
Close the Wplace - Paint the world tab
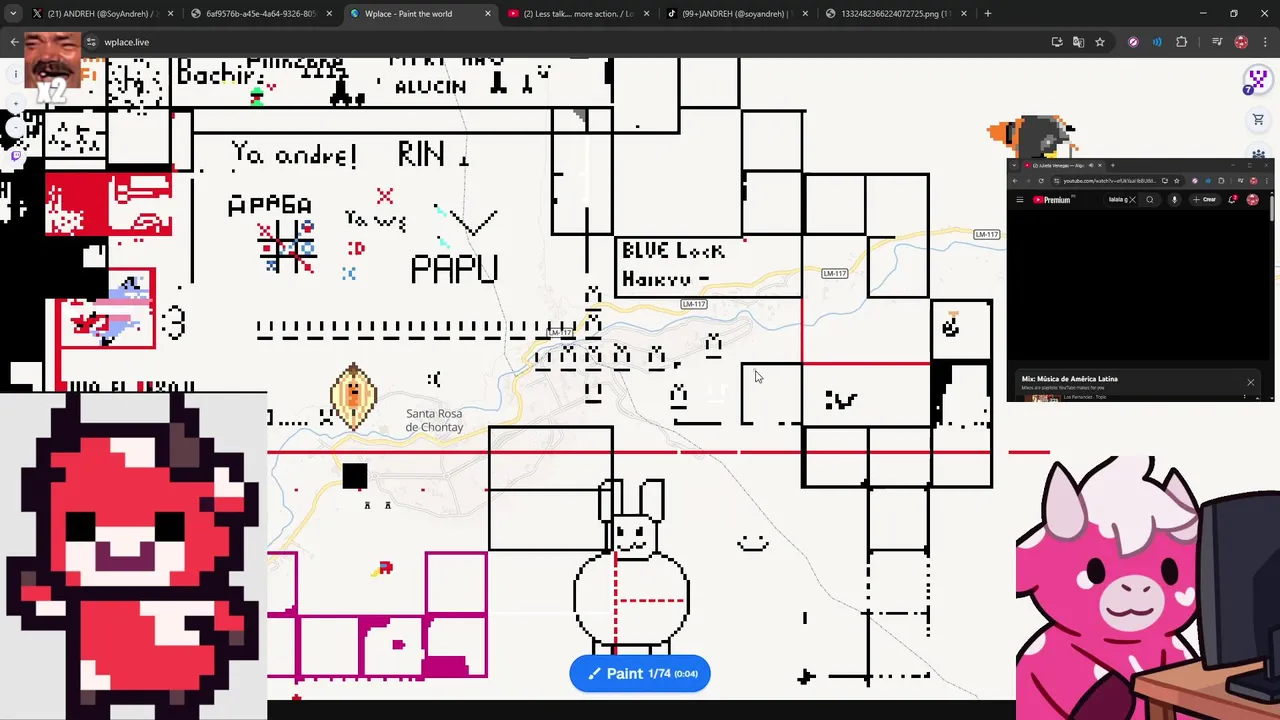pos(487,14)
